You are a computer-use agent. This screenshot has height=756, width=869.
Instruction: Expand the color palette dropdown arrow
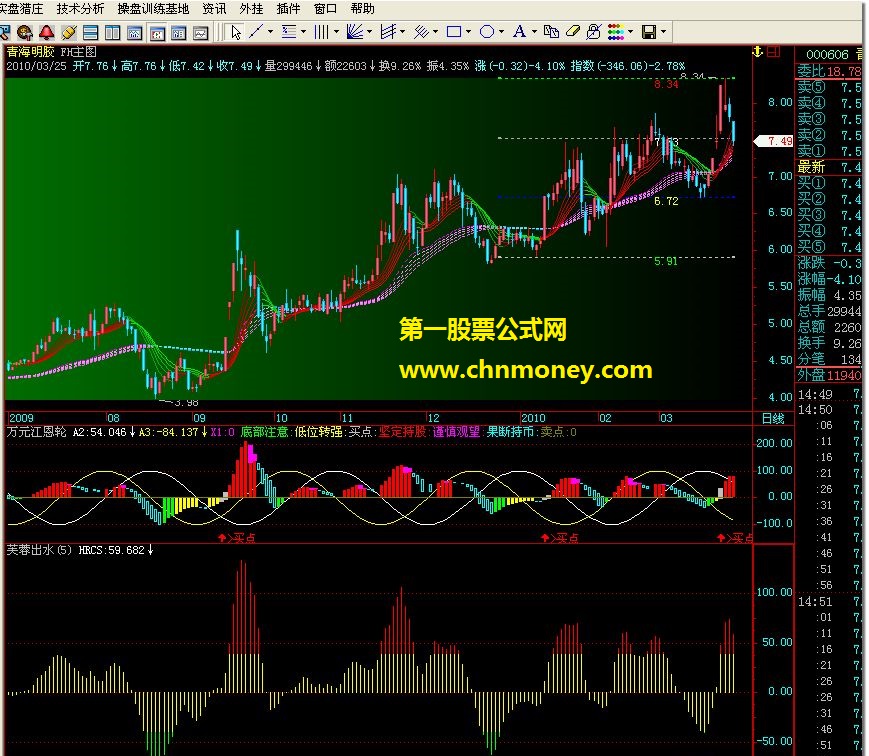pyautogui.click(x=631, y=32)
